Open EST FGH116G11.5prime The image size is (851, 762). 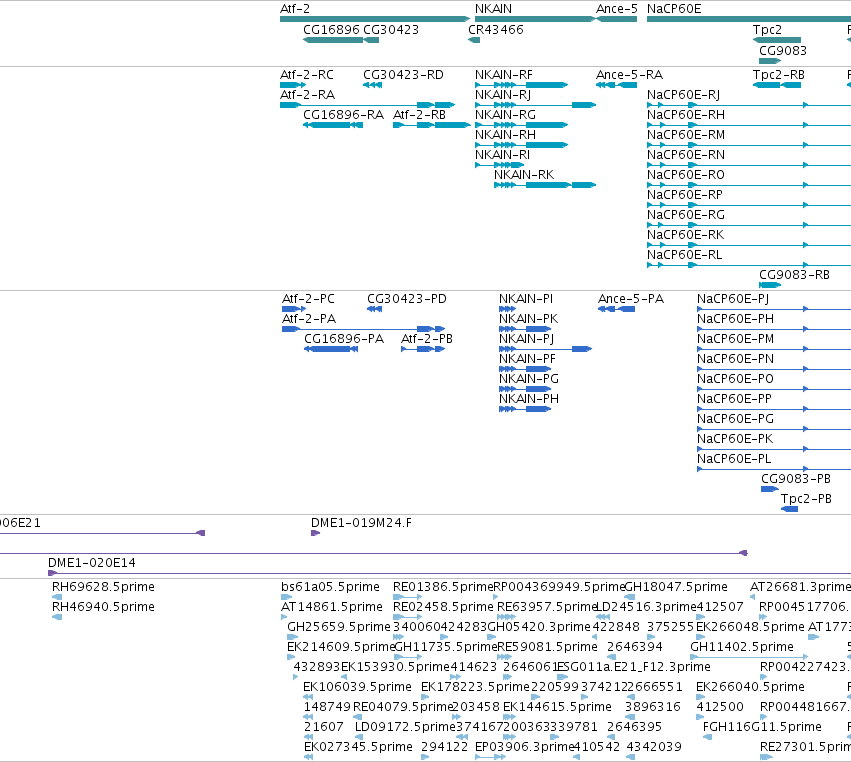(x=707, y=737)
